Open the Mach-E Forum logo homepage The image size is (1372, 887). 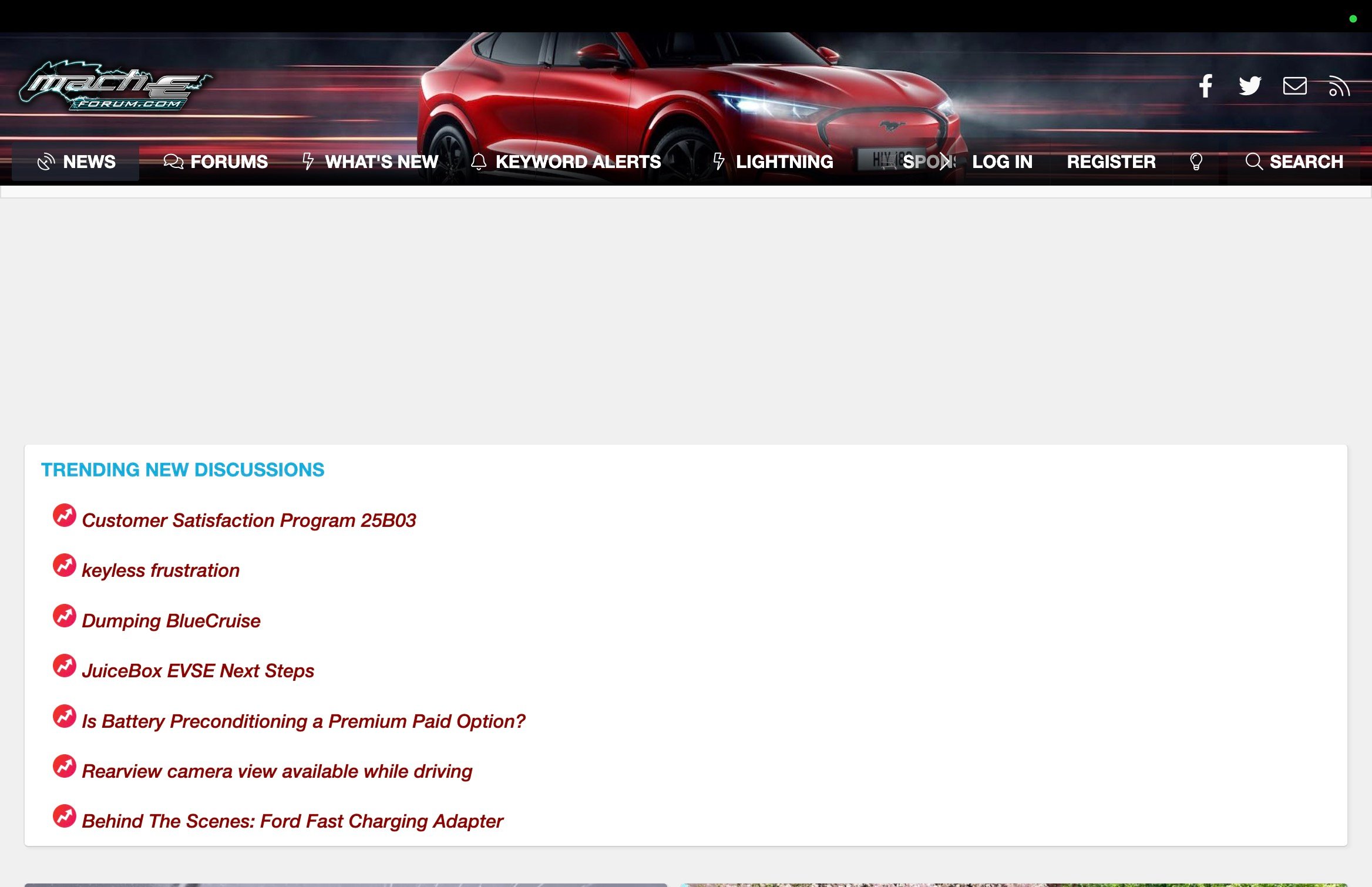116,86
